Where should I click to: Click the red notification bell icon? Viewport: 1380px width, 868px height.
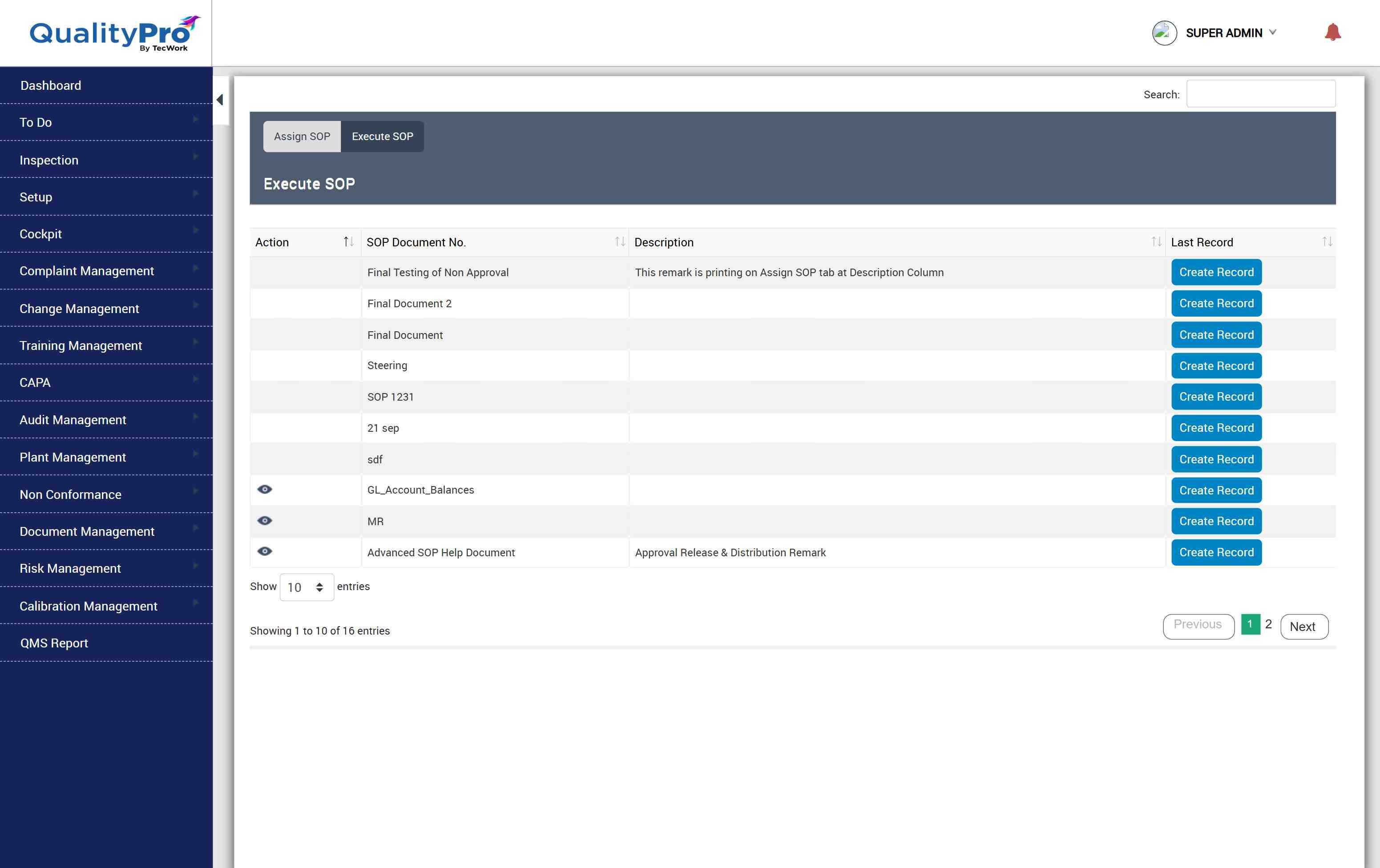click(x=1332, y=32)
